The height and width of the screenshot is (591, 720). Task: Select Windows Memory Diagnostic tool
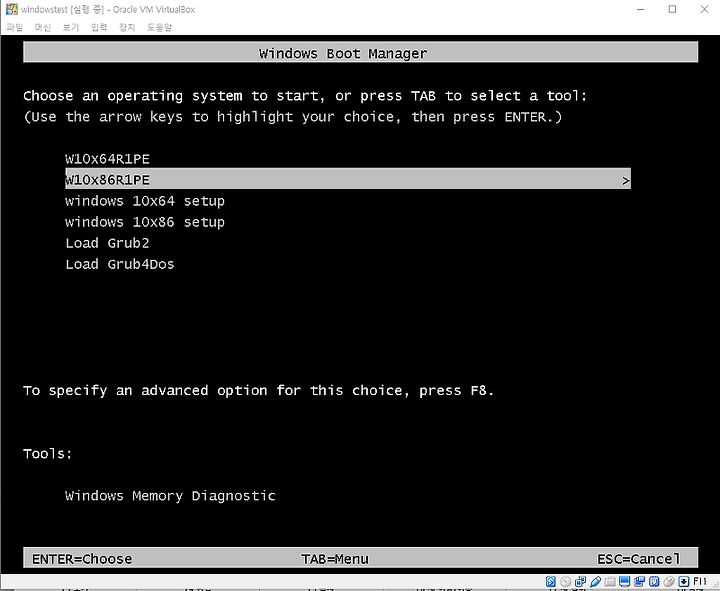coord(170,496)
